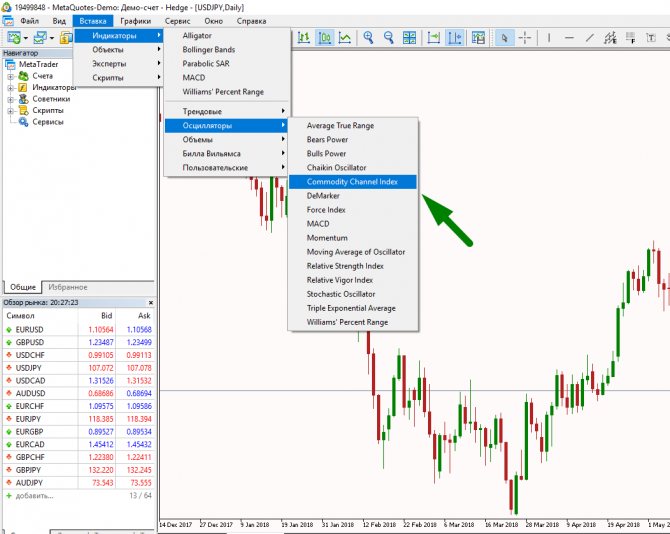The height and width of the screenshot is (534, 670).
Task: Switch to the Избранное tab
Action: pyautogui.click(x=69, y=287)
